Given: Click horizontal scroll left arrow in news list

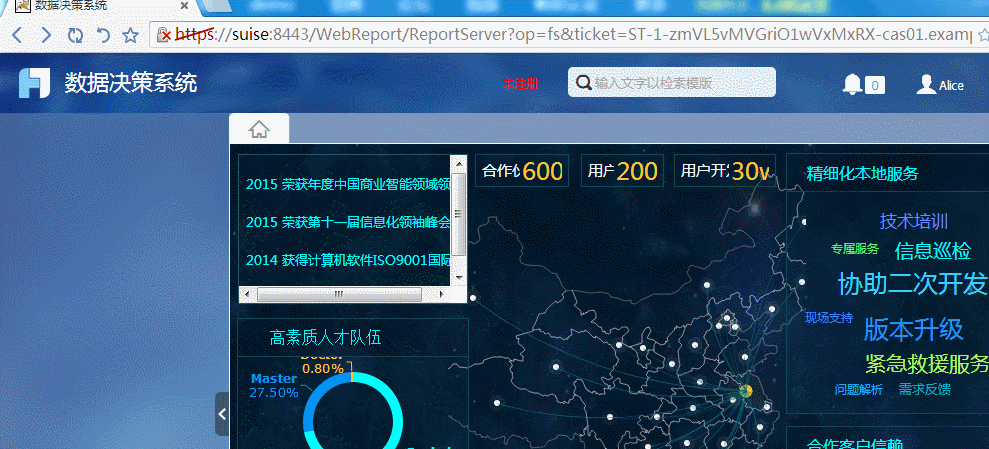Looking at the screenshot, I should coord(247,294).
